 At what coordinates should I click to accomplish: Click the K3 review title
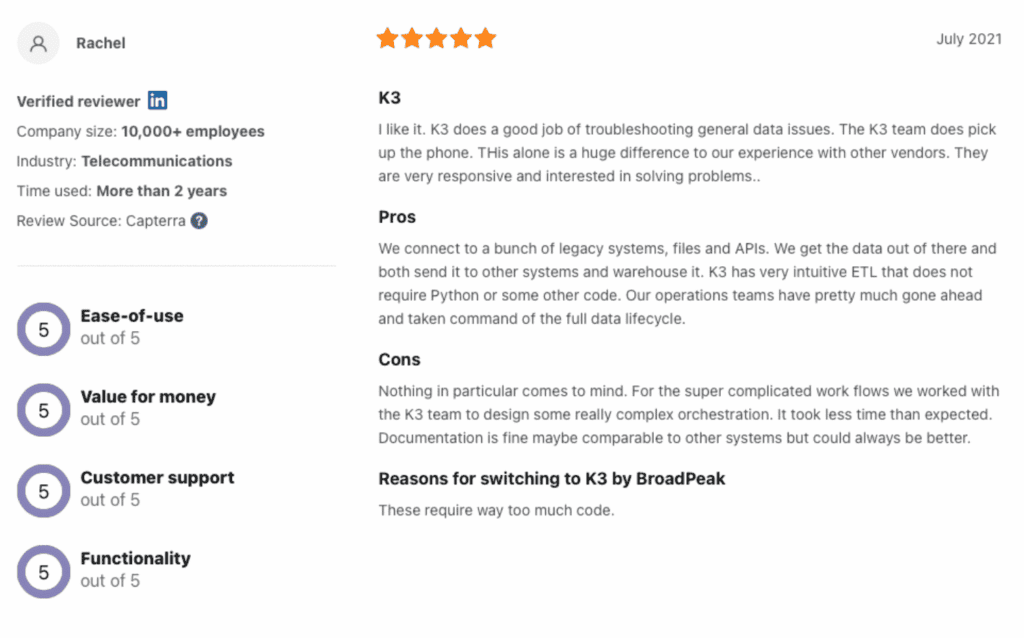pyautogui.click(x=389, y=98)
